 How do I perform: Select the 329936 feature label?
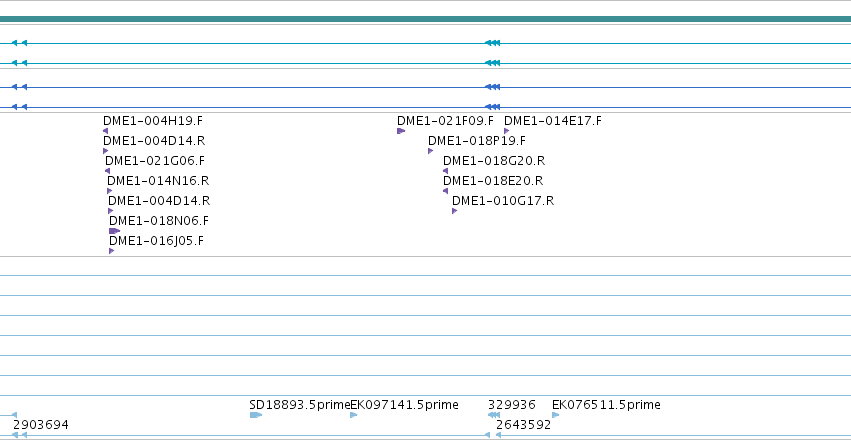pos(511,405)
